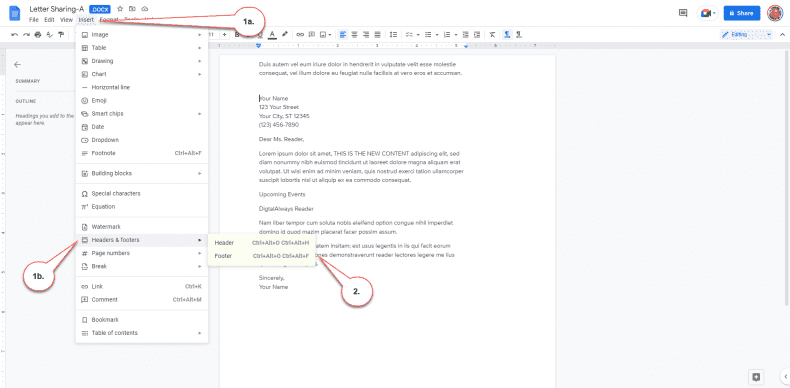Expand the Building blocks submenu arrow

coord(200,173)
